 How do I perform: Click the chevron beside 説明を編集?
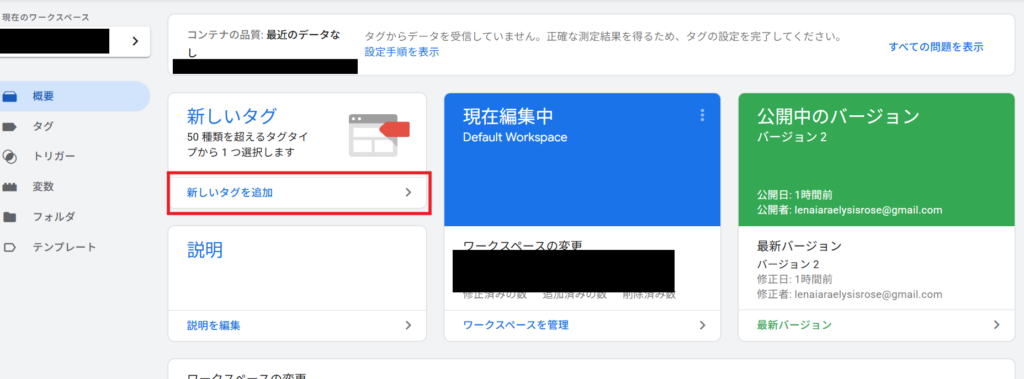coord(408,325)
